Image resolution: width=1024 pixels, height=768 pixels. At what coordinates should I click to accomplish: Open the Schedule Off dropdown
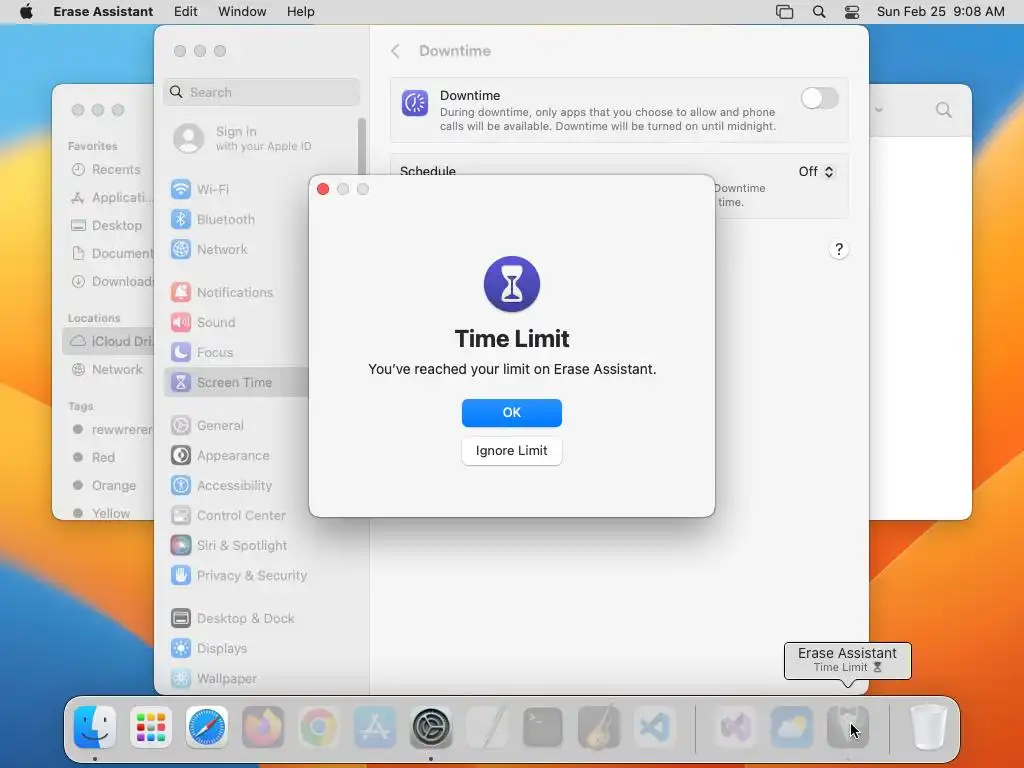816,171
